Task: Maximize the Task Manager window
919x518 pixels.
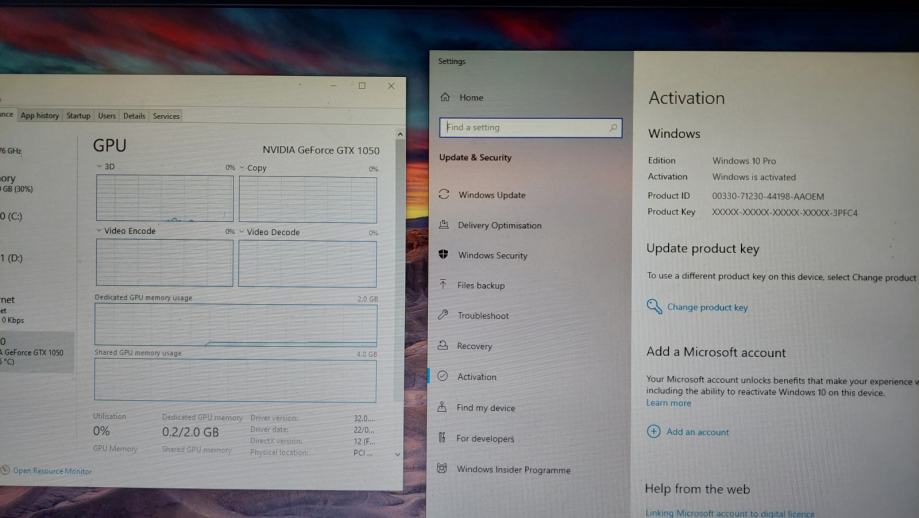Action: tap(362, 86)
